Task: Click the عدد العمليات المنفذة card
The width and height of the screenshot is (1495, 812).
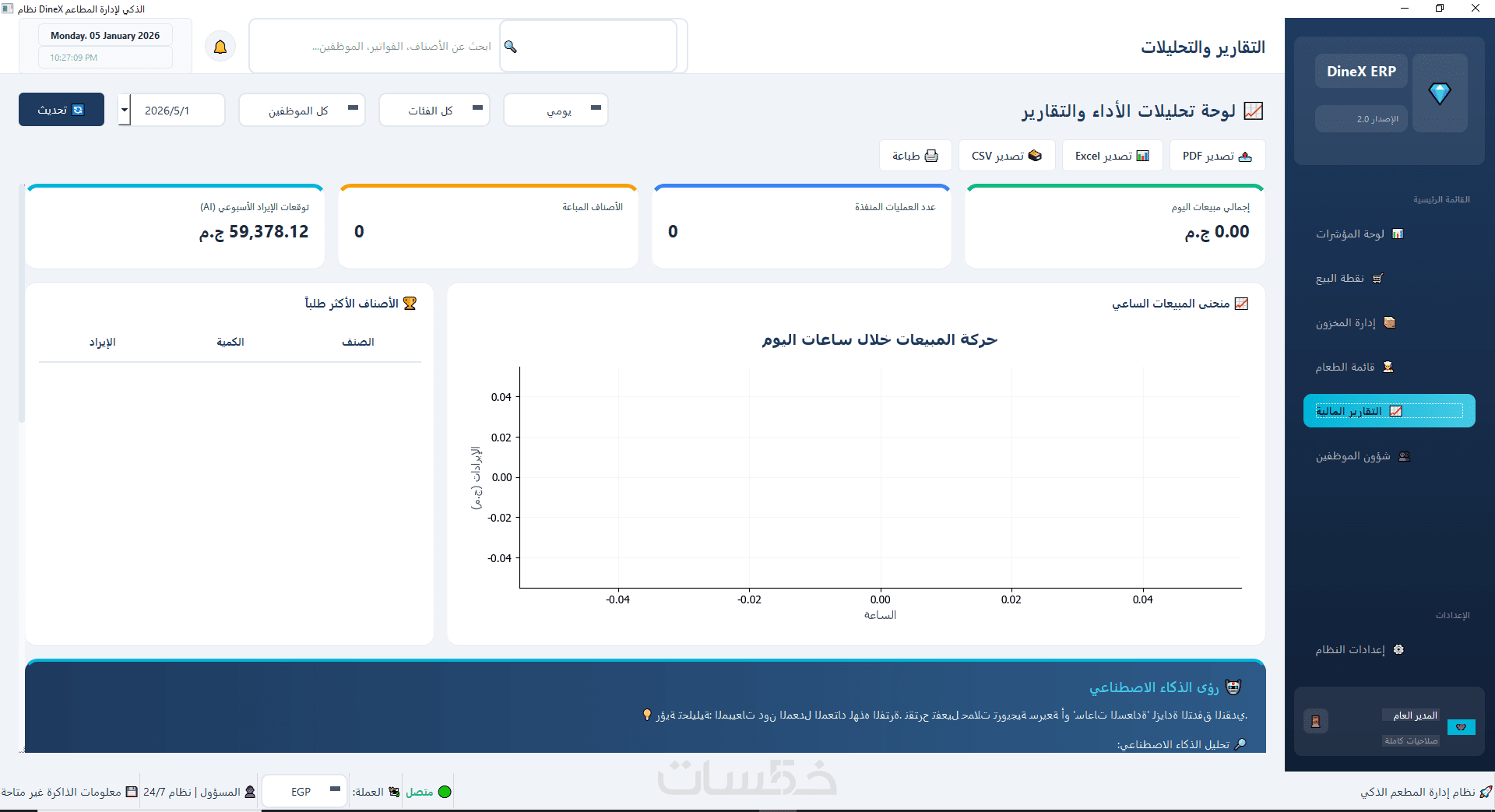Action: click(801, 227)
